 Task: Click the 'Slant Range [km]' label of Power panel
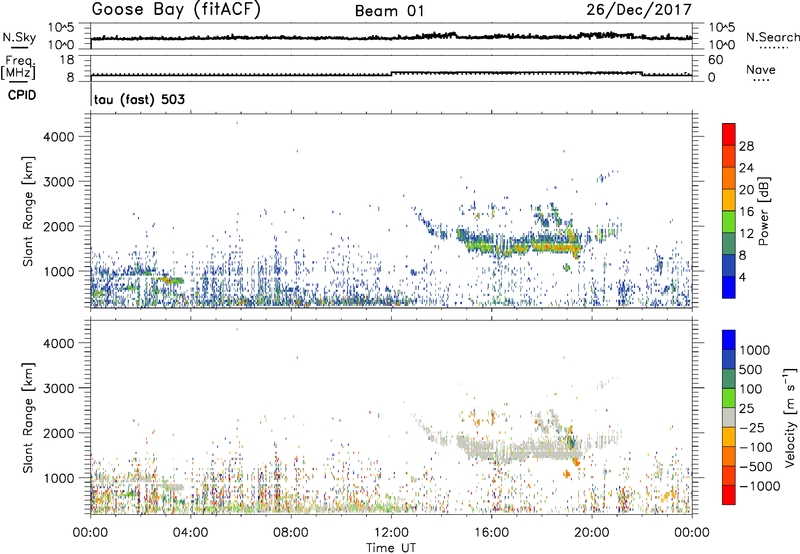tap(28, 211)
